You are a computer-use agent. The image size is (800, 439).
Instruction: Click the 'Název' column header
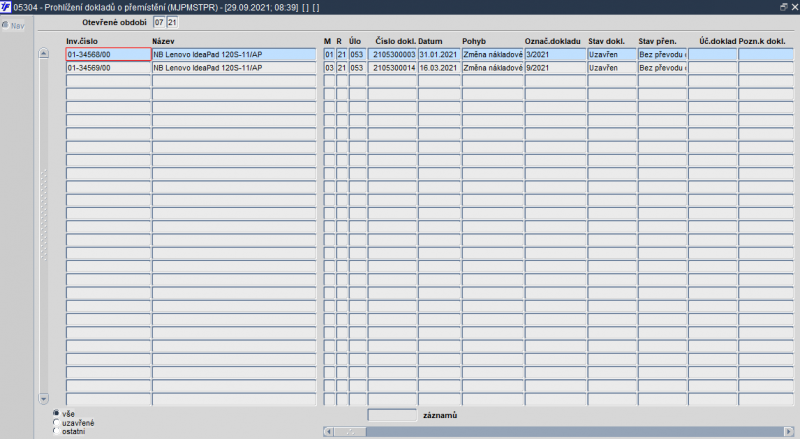(x=163, y=41)
